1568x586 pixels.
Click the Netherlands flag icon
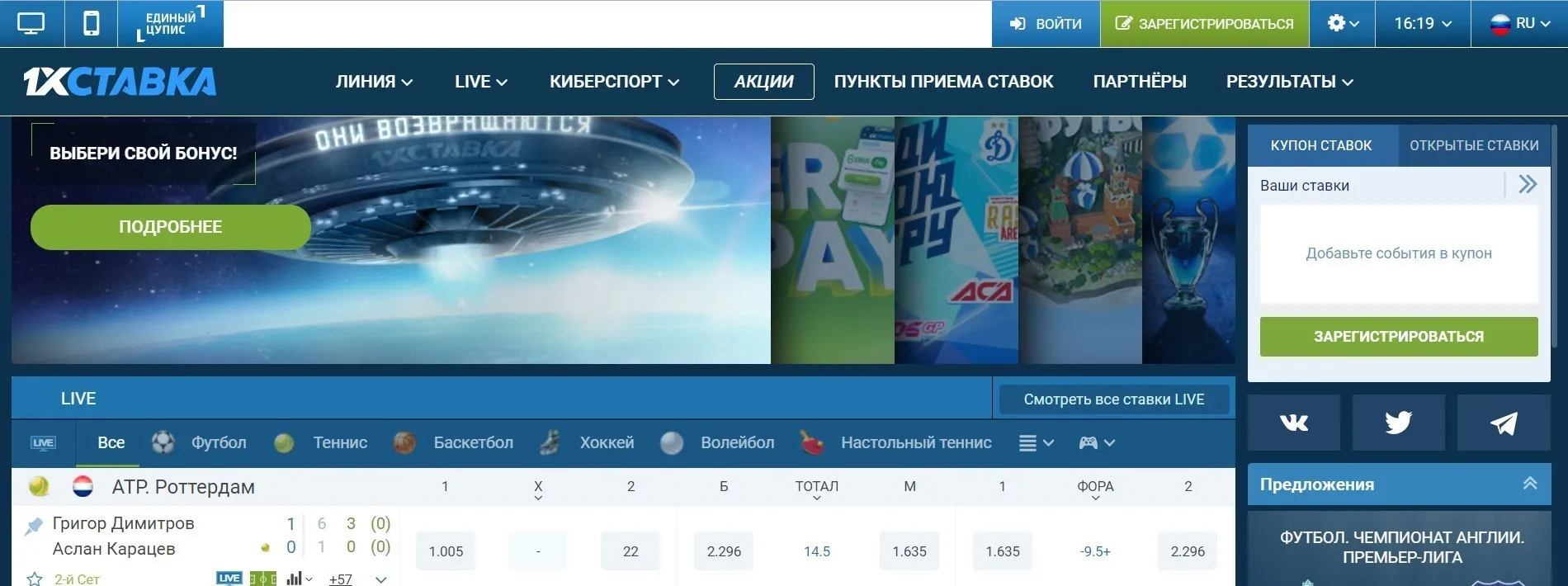tap(83, 487)
